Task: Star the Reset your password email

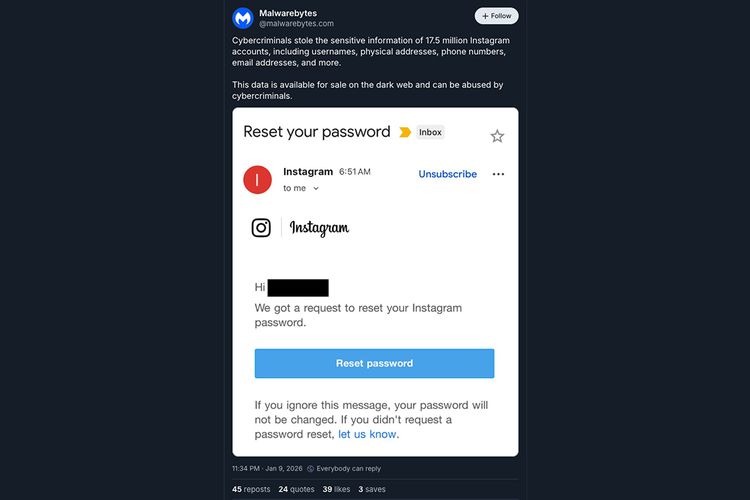Action: click(x=497, y=136)
